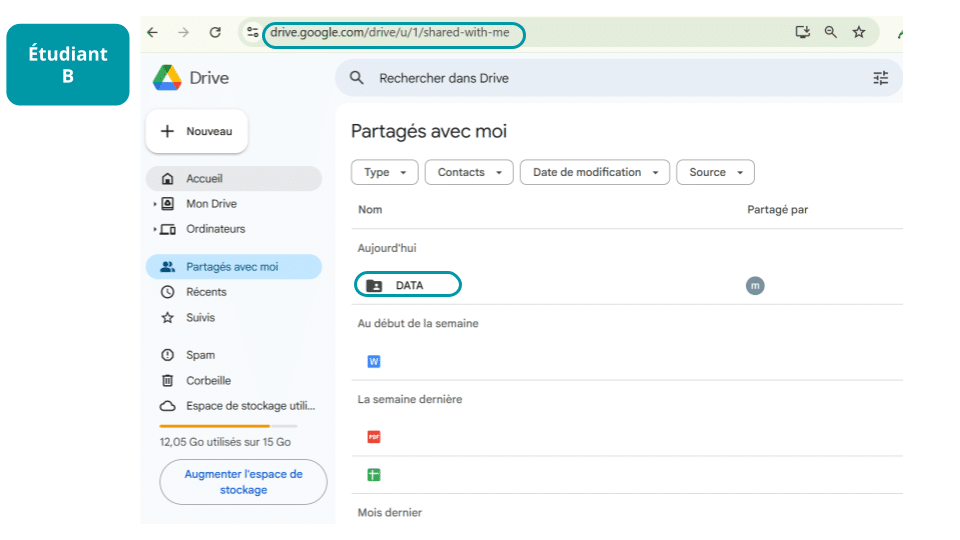Screen dimensions: 960x540
Task: Open the Contacts filter dropdown
Action: coord(469,172)
